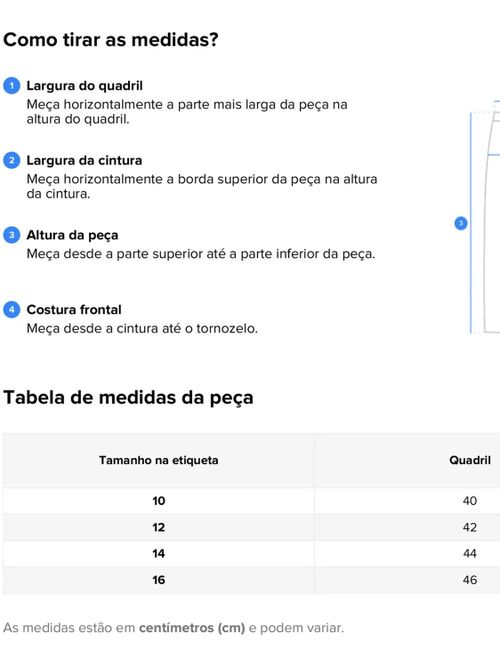Select size 12 row in the table
Screen dimensions: 500x666
coord(251,527)
